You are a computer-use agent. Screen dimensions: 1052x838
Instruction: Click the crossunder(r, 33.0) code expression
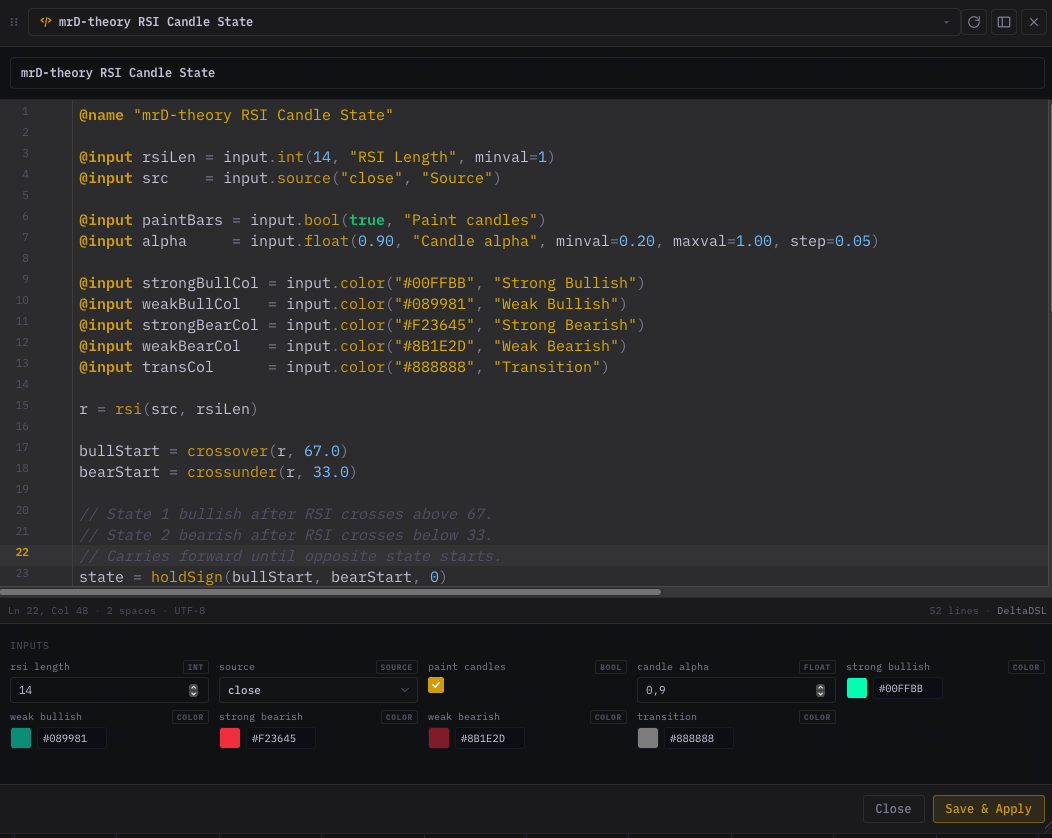click(x=272, y=472)
